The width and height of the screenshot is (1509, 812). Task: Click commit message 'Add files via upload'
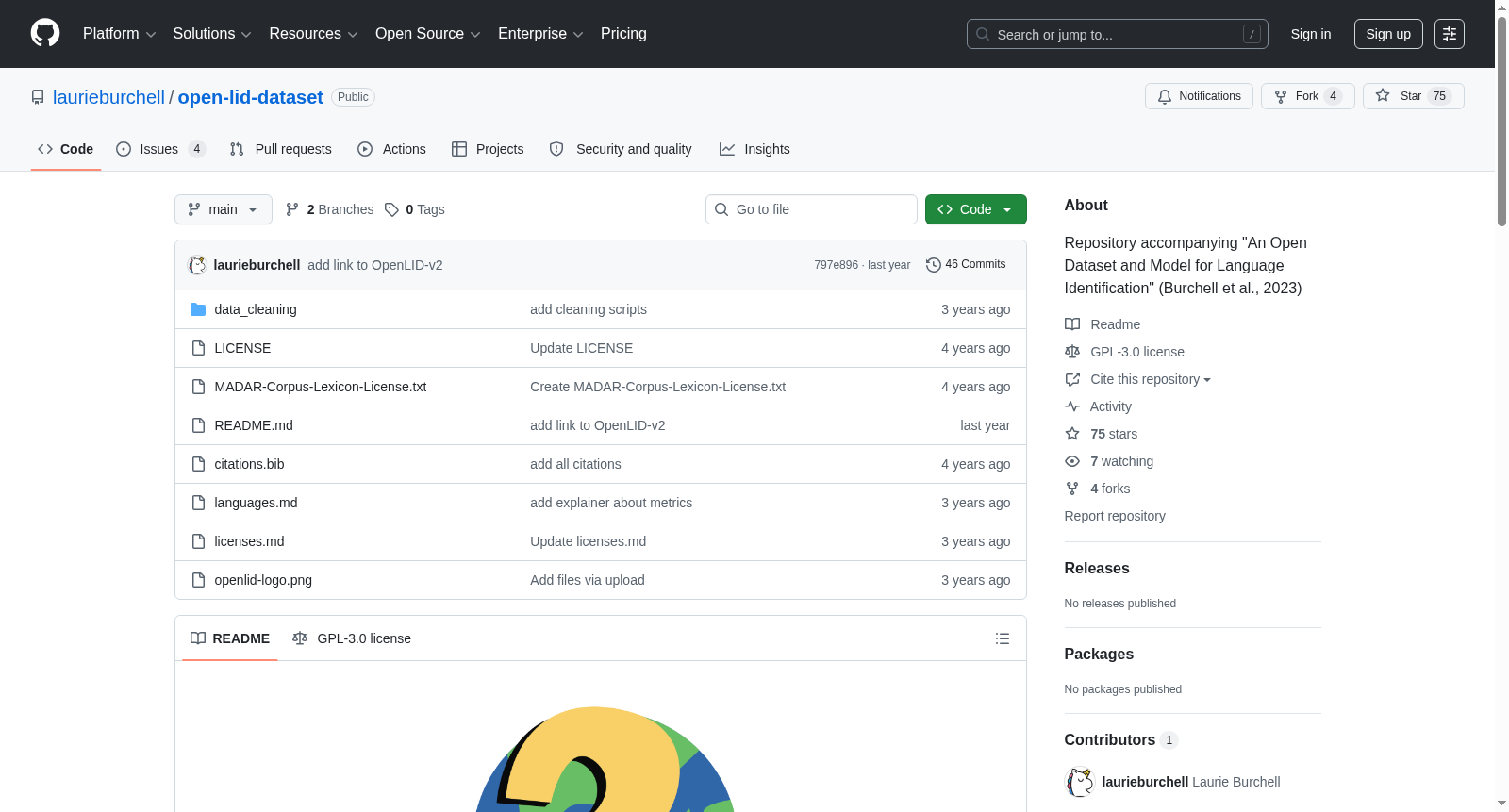coord(588,580)
